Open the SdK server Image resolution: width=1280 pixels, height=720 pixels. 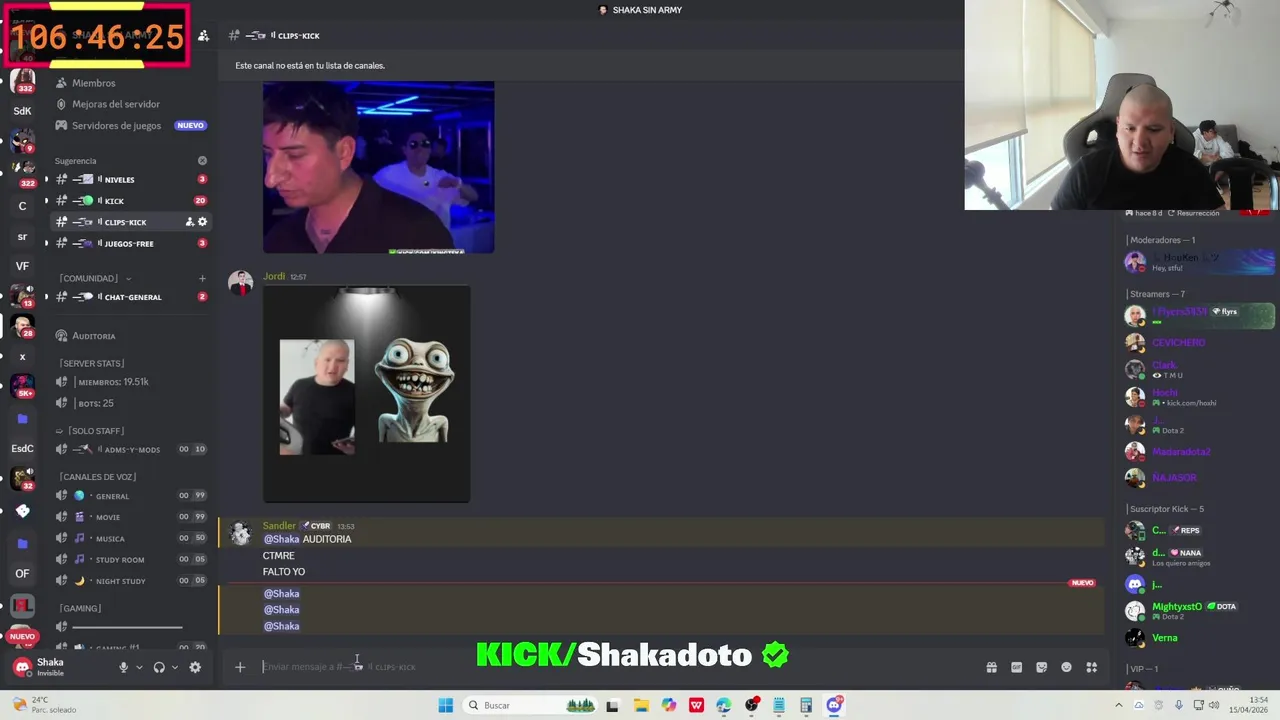22,111
